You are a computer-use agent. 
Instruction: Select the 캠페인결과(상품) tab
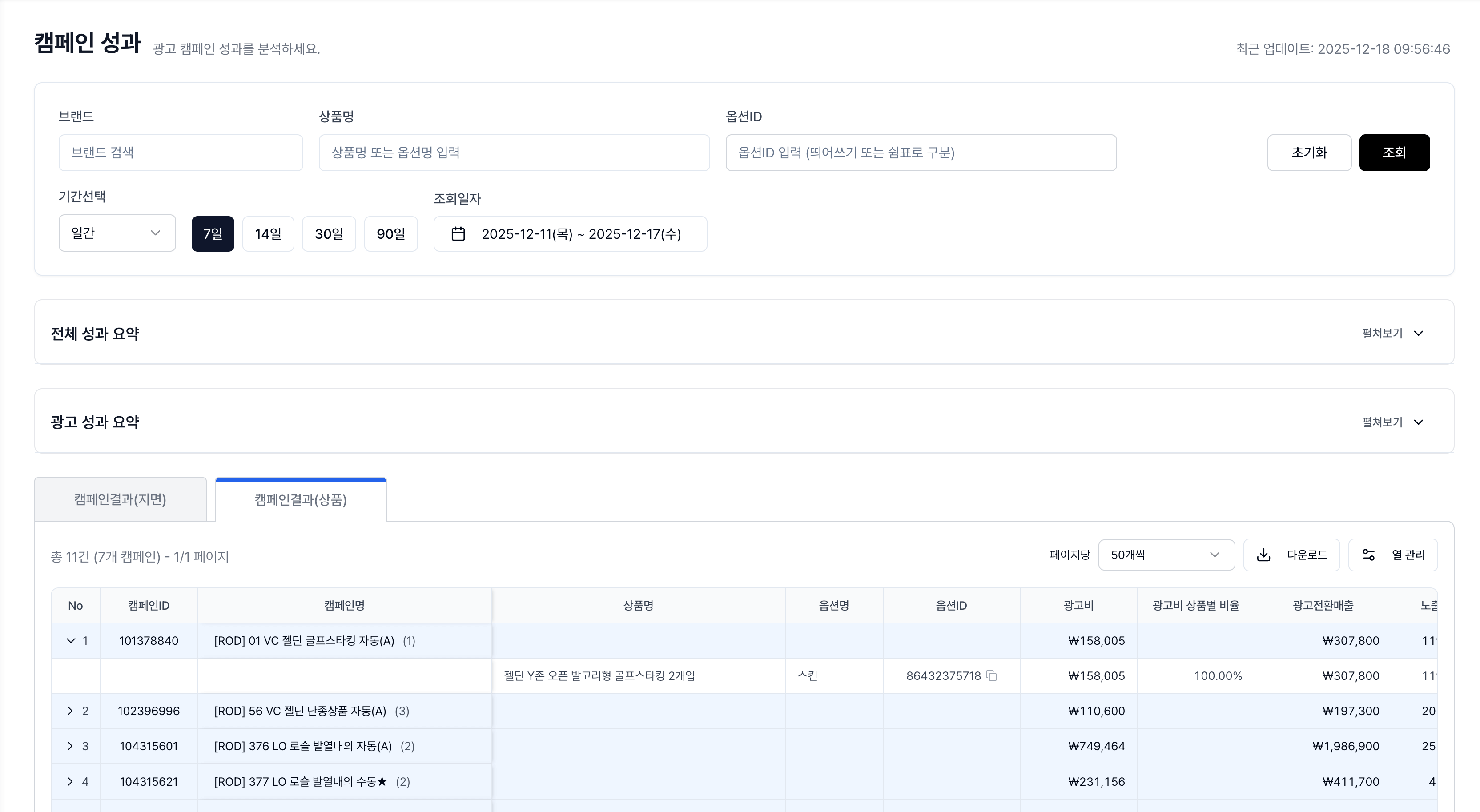(301, 500)
